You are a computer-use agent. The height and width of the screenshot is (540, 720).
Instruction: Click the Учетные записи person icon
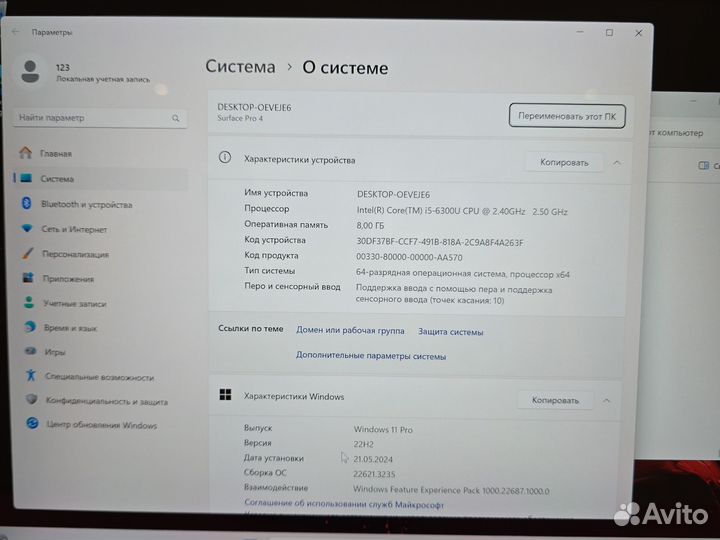click(29, 303)
